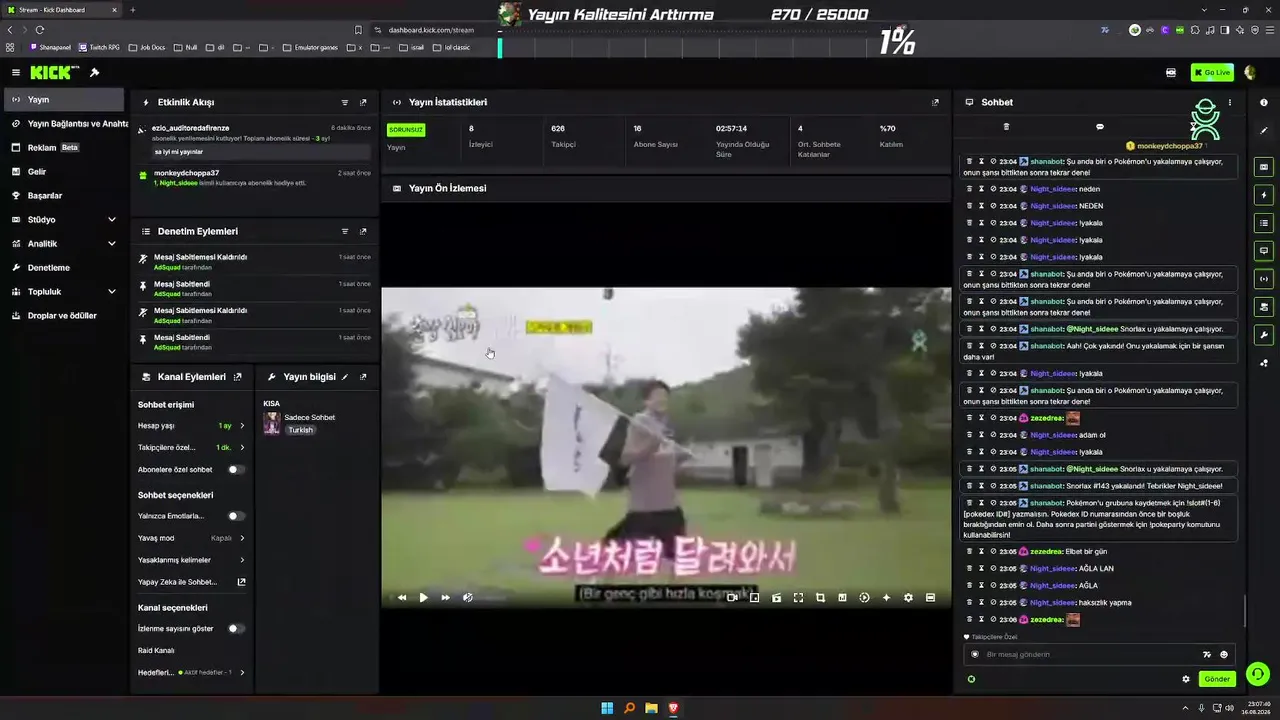Open Droplar ve ödüller page
1280x720 pixels.
[66, 316]
